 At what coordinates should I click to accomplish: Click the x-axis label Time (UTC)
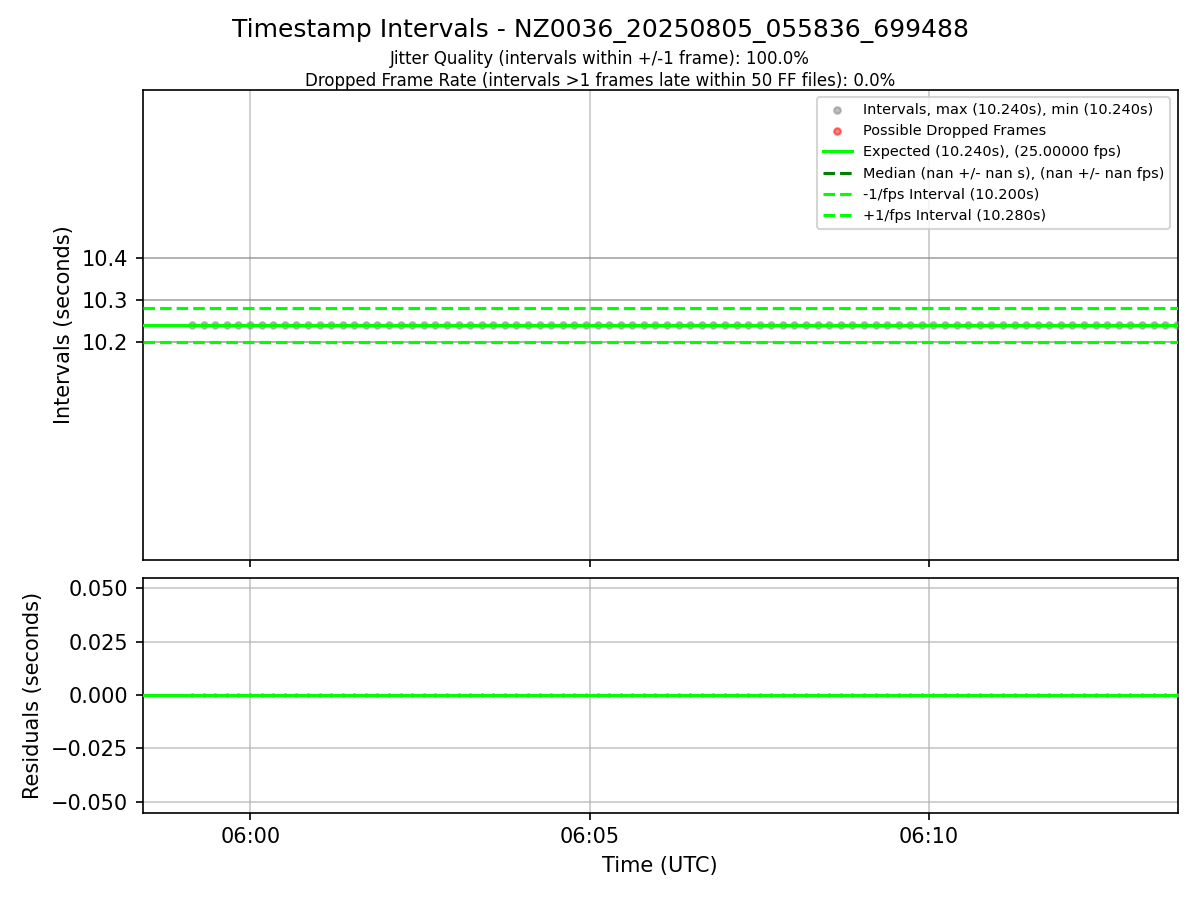(x=660, y=865)
